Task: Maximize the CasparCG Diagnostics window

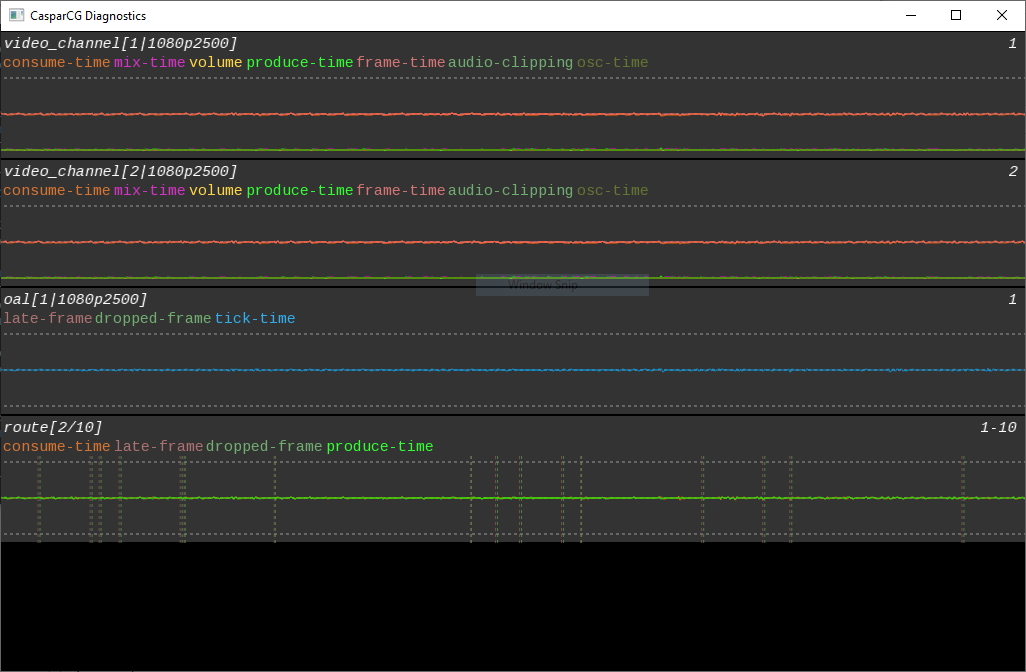Action: coord(956,15)
